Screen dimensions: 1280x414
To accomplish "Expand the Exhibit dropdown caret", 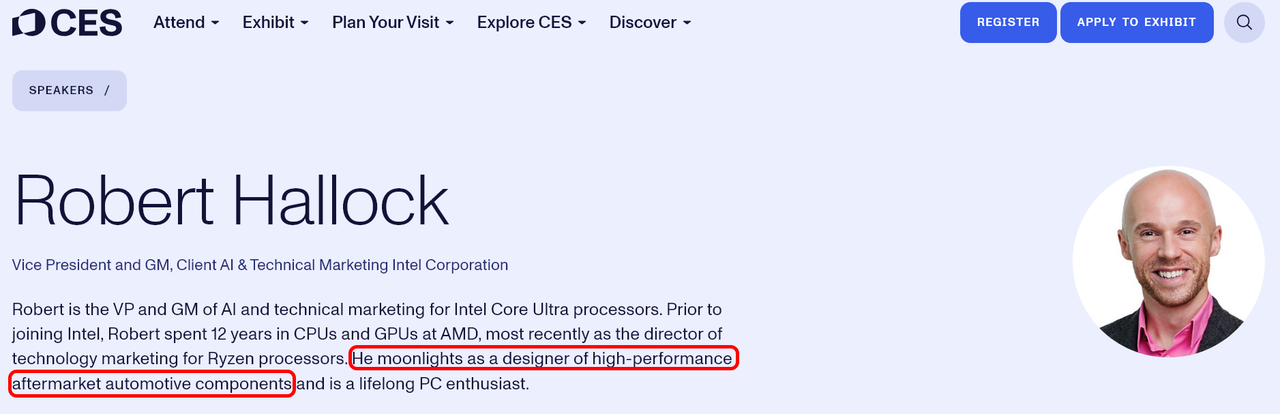I will tap(304, 23).
